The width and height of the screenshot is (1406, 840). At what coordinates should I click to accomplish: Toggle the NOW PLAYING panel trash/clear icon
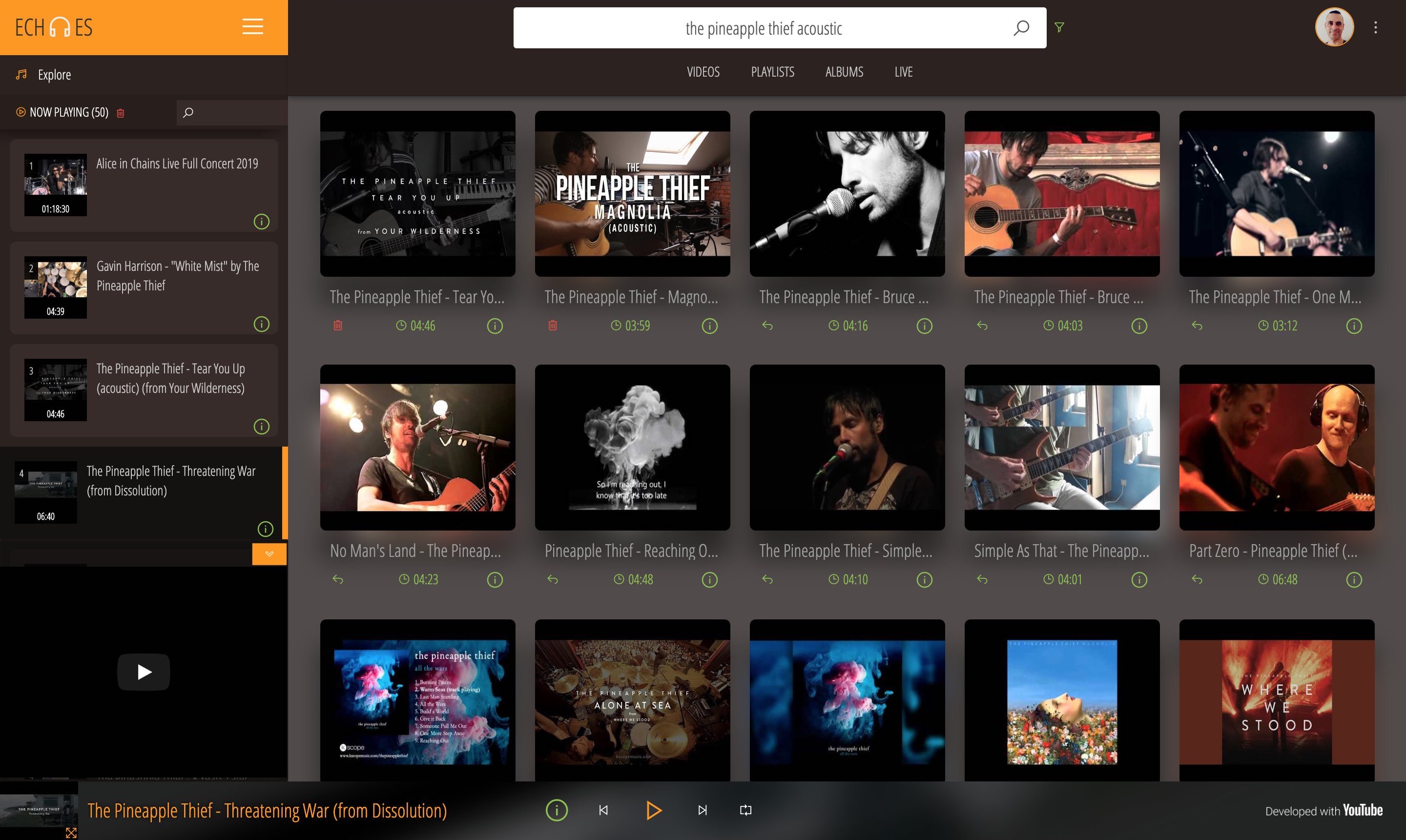[121, 112]
